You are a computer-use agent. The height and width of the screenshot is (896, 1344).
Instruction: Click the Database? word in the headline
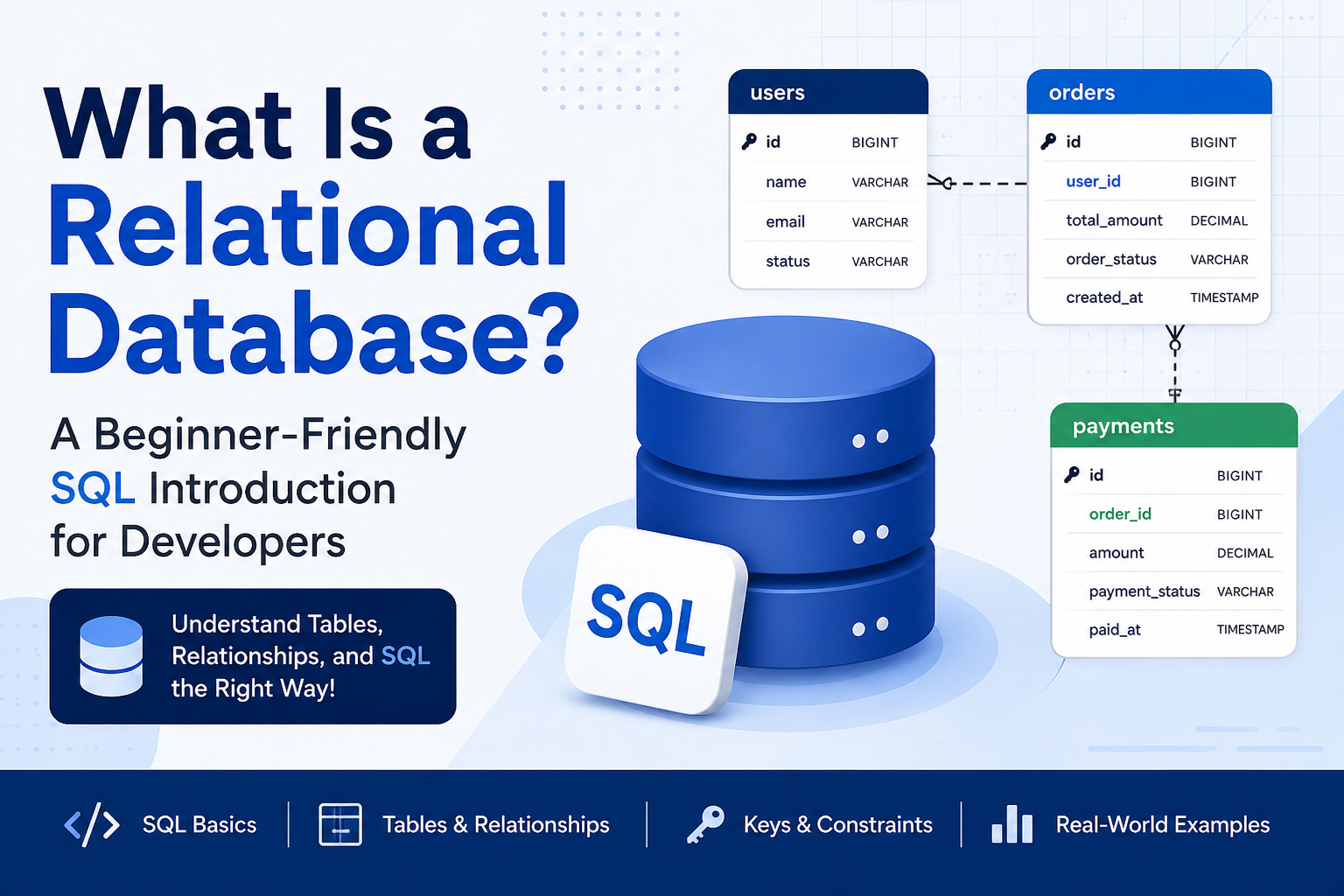314,333
